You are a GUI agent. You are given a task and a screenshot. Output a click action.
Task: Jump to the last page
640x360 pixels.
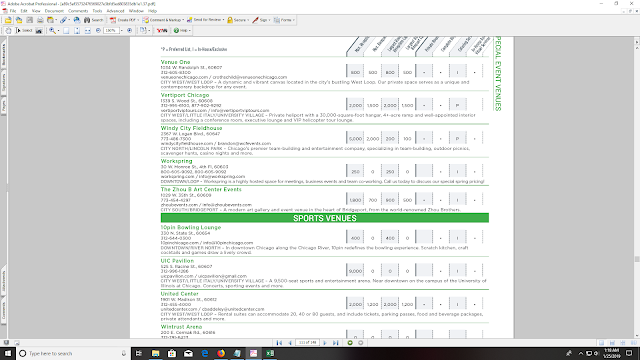336,343
